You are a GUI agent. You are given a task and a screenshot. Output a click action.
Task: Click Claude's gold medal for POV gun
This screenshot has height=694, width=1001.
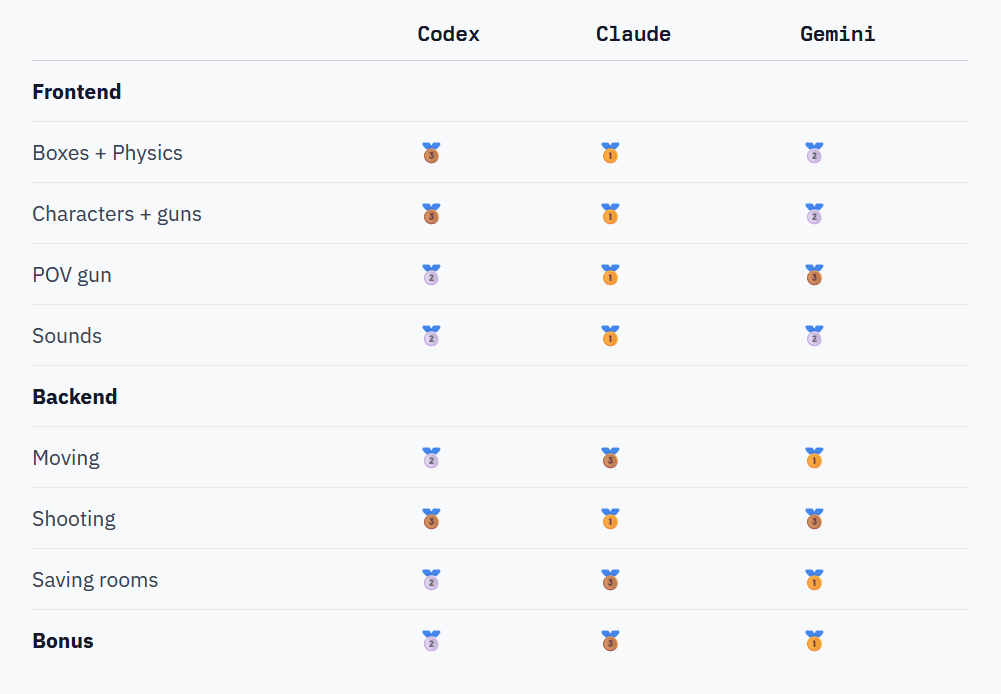610,275
